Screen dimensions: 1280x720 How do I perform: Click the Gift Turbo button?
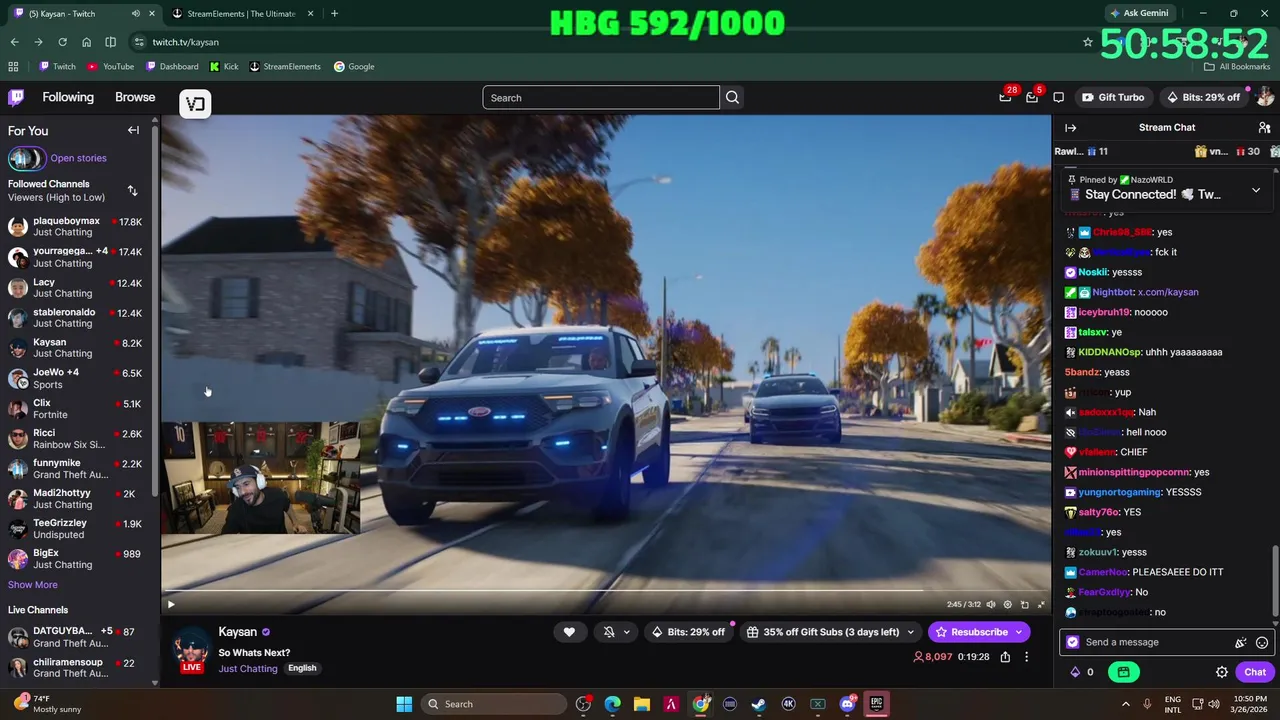[x=1112, y=97]
